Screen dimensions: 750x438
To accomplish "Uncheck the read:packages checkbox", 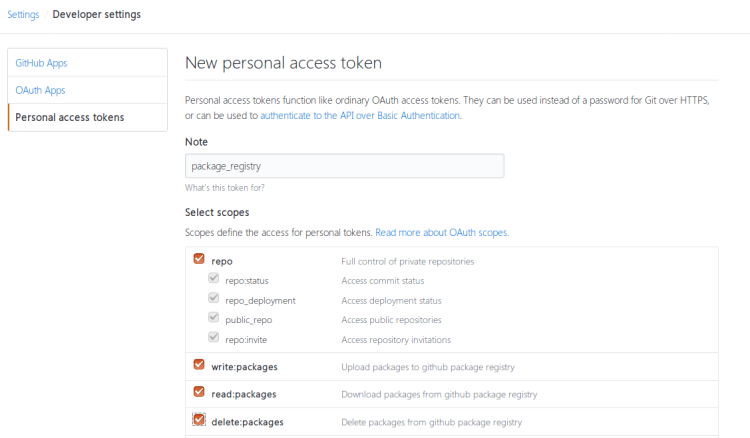I will click(199, 392).
